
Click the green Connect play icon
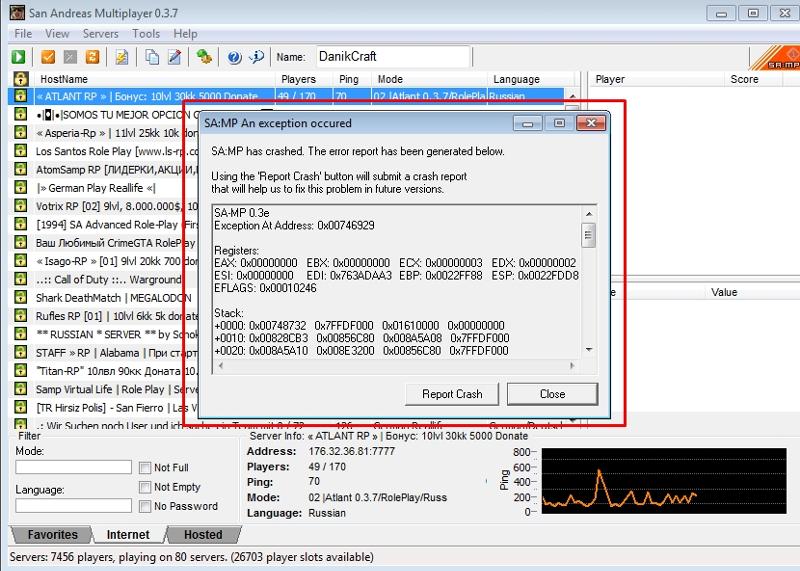[19, 57]
